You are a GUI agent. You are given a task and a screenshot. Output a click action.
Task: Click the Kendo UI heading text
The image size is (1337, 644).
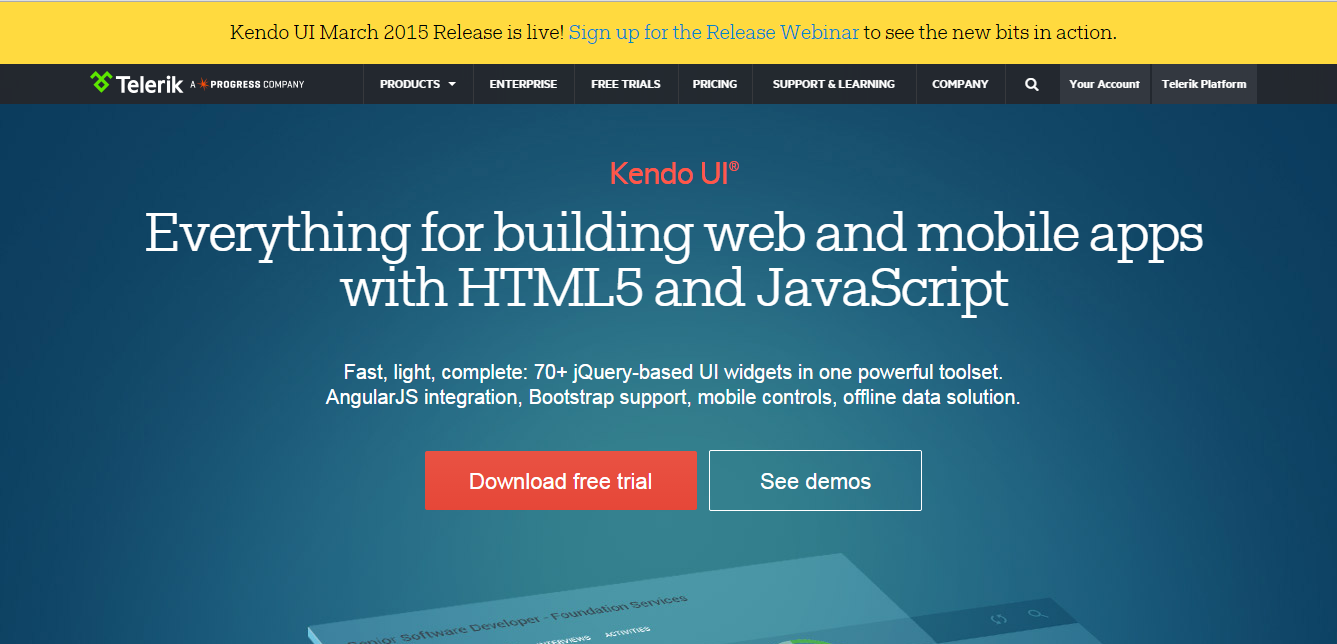click(x=675, y=173)
